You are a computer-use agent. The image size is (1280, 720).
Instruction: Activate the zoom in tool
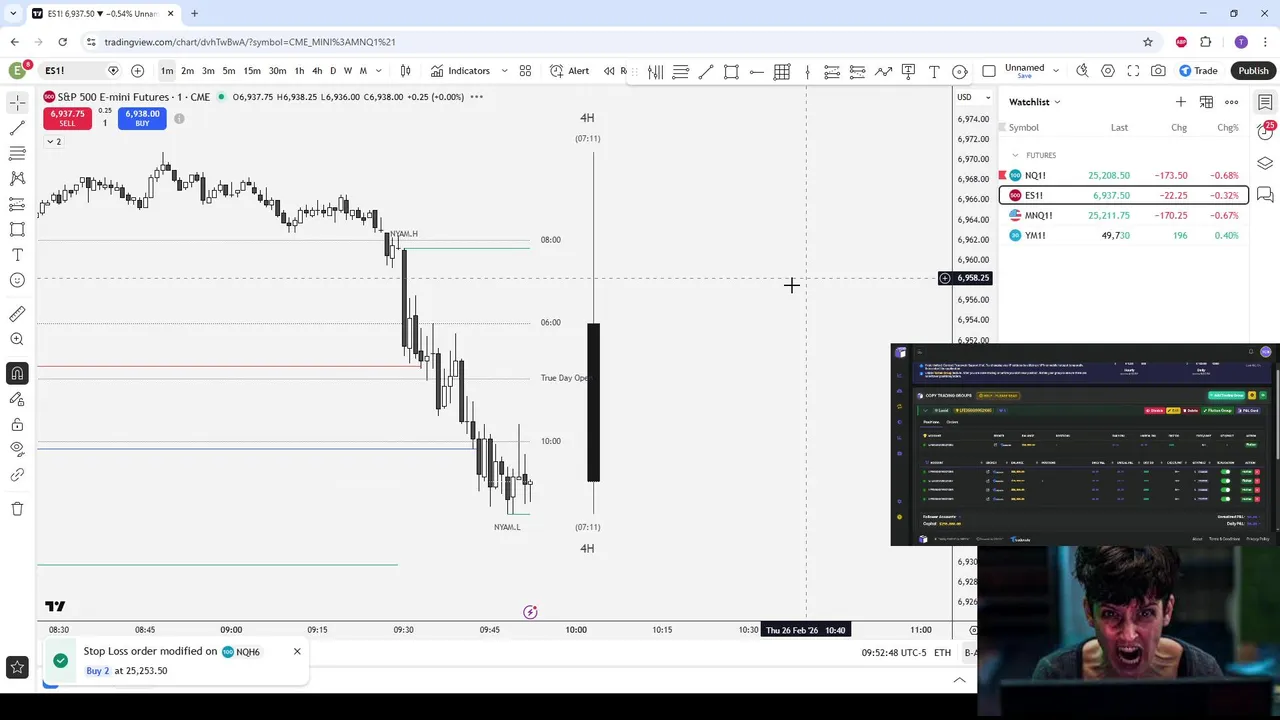[x=17, y=339]
